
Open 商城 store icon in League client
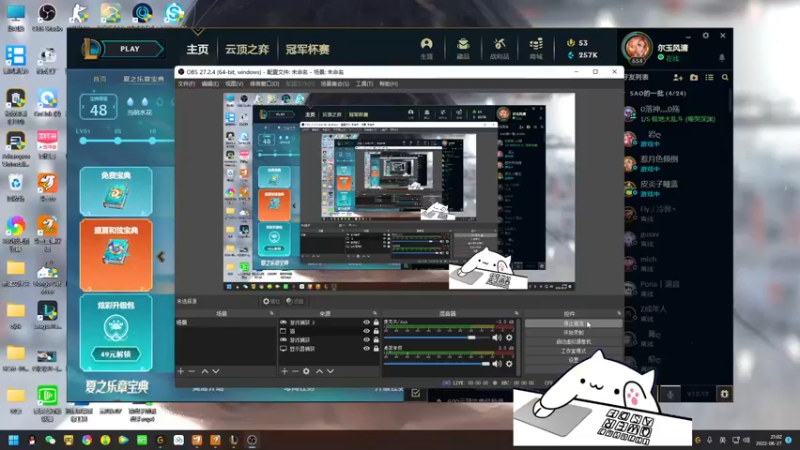[536, 49]
